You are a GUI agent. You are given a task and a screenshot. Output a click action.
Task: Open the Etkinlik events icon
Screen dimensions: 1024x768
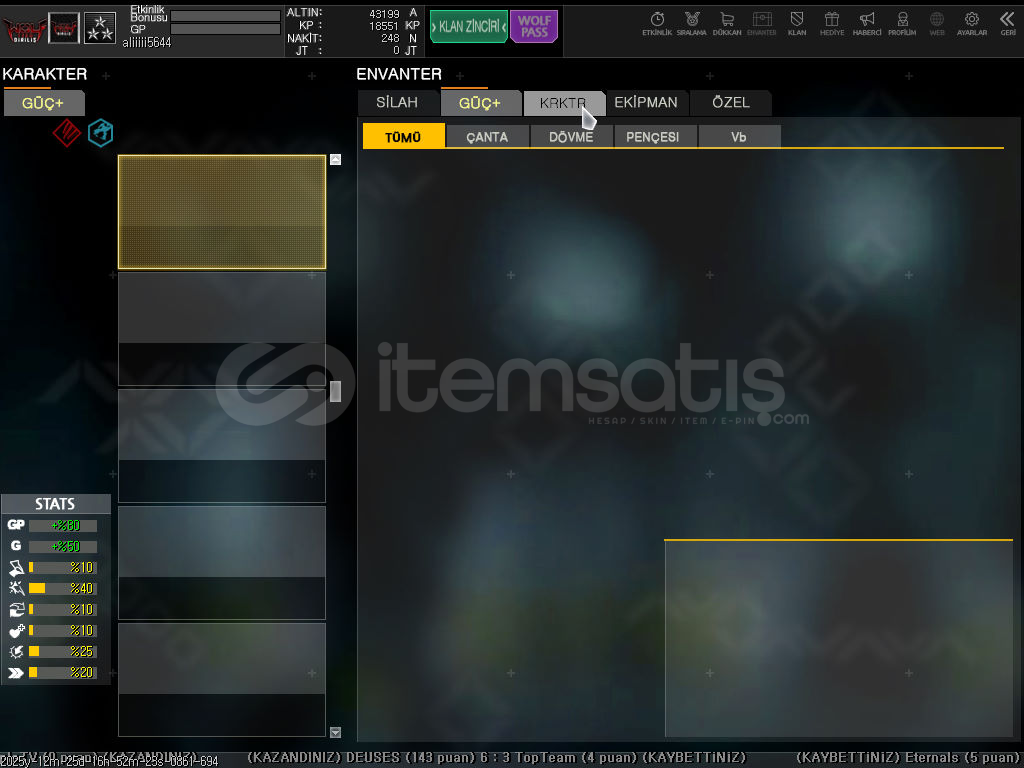point(657,22)
